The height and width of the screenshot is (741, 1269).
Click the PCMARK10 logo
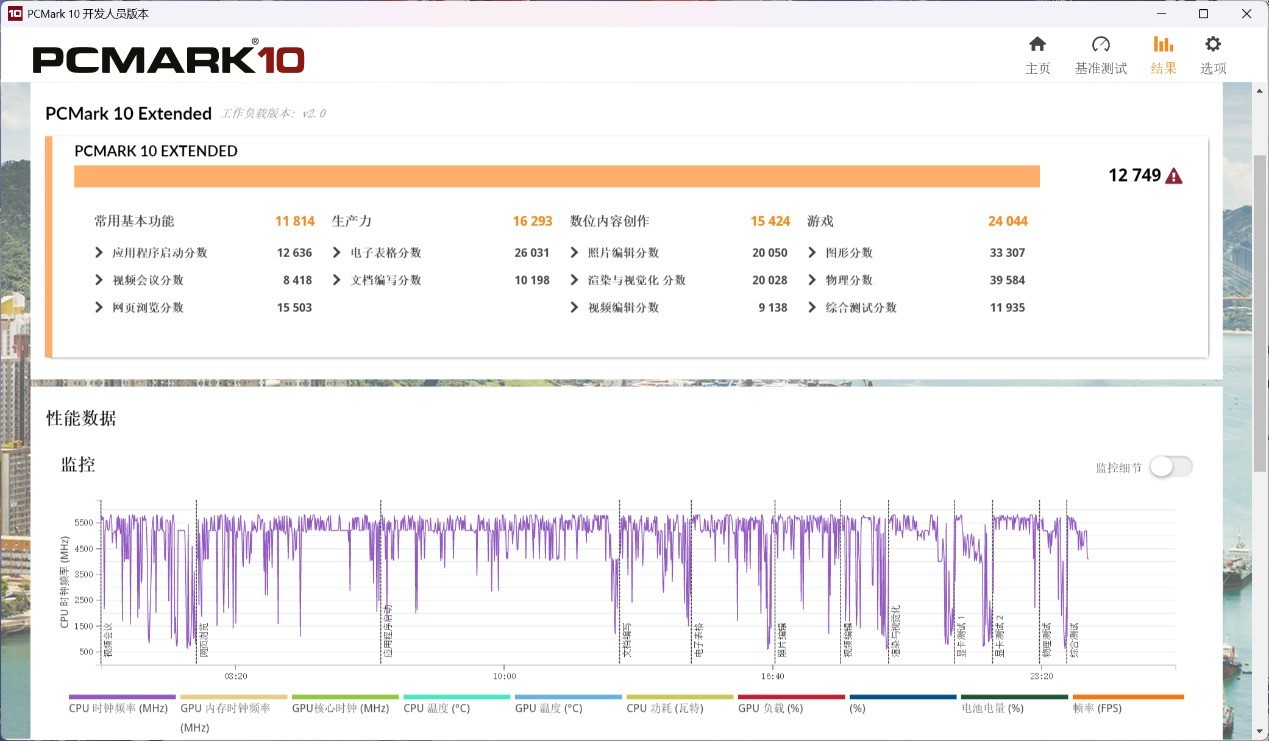pyautogui.click(x=168, y=57)
